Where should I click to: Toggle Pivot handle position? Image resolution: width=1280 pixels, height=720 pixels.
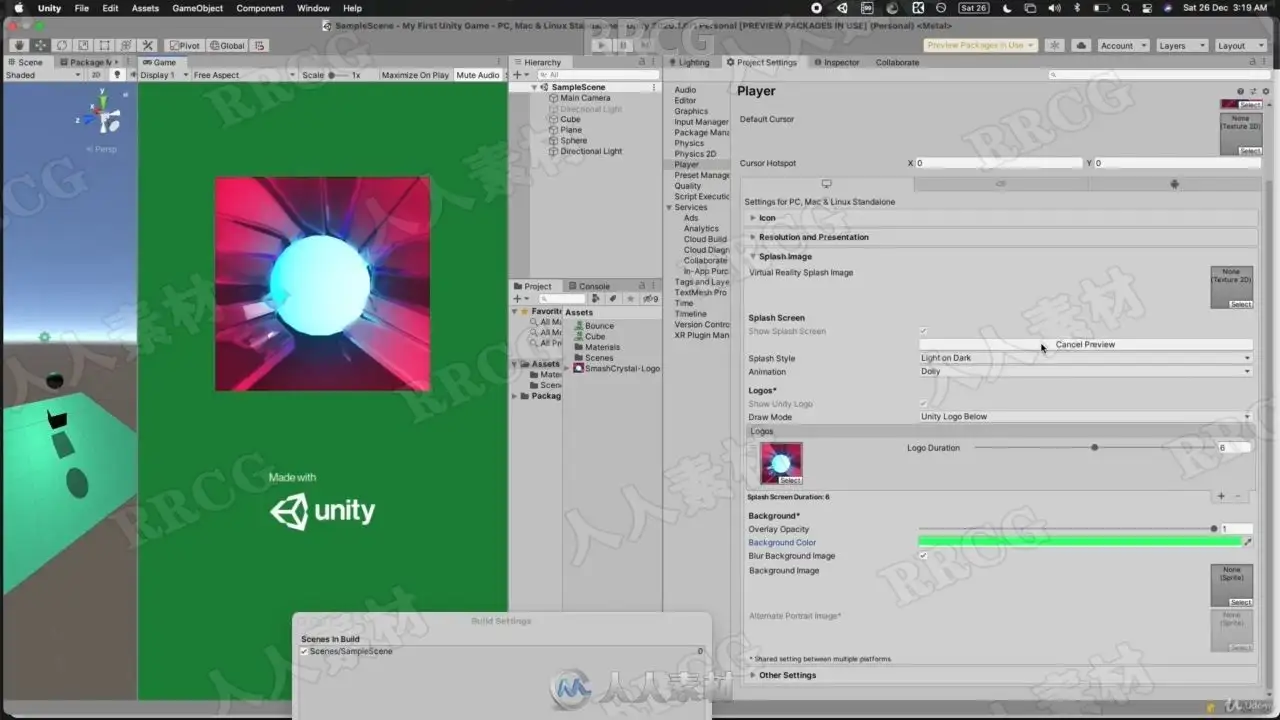(184, 45)
